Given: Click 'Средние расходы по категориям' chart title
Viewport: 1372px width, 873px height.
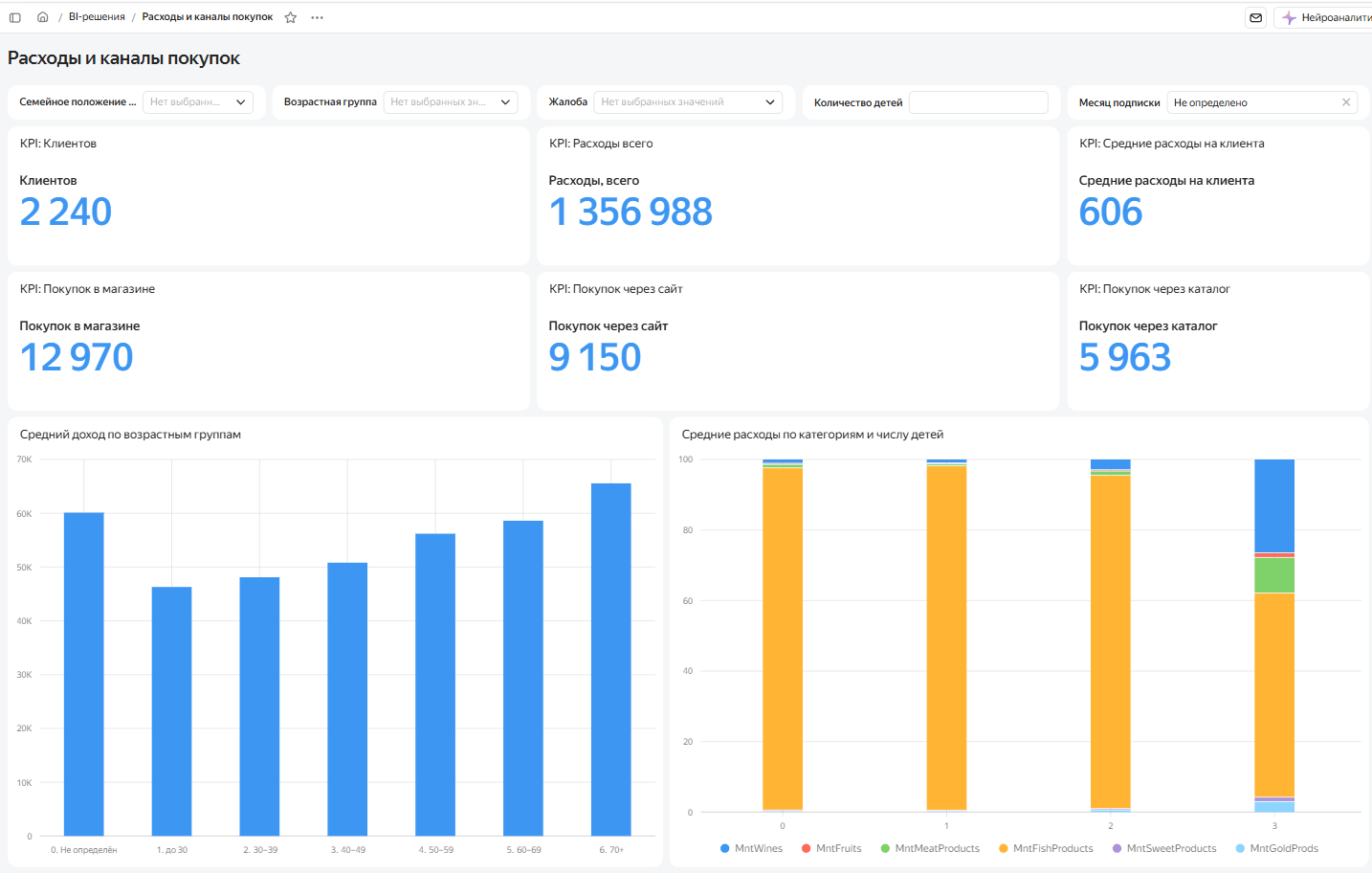Looking at the screenshot, I should point(812,435).
